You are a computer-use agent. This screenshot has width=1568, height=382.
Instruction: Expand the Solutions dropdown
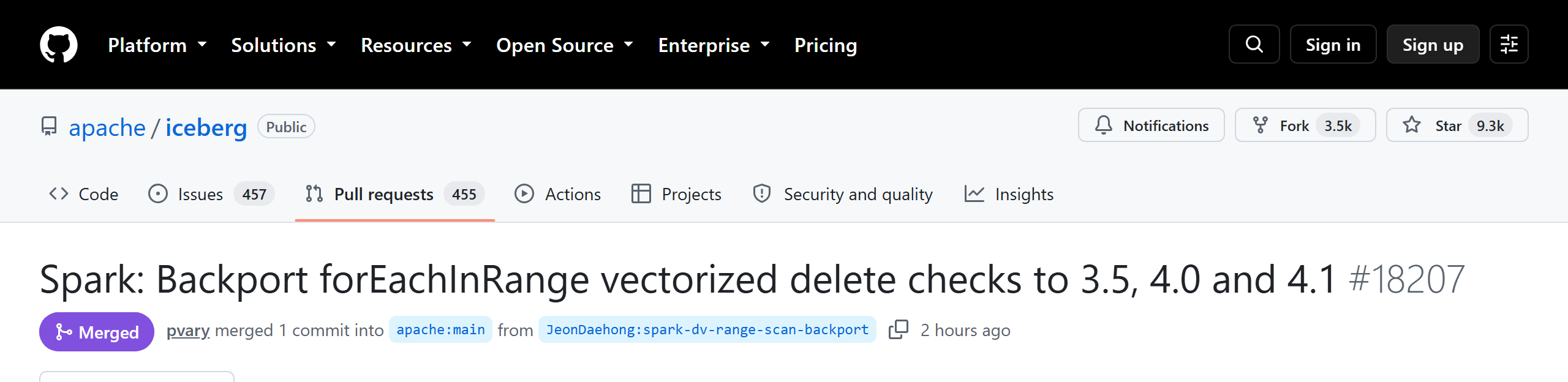coord(284,45)
